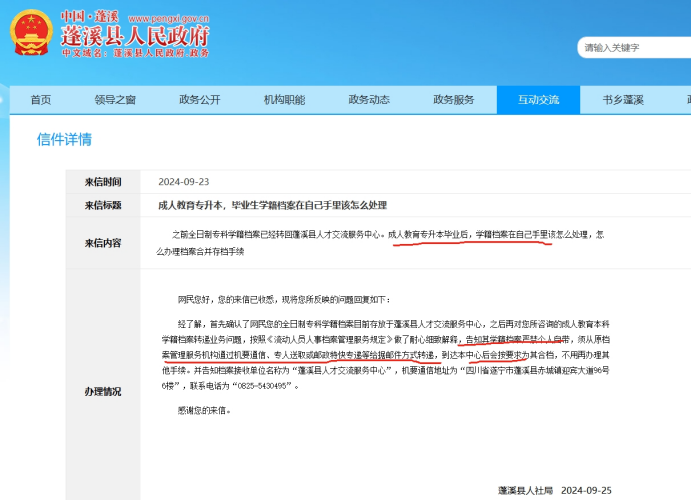Click the signature 蓬溪县人社局 2024-09-25

(554, 490)
